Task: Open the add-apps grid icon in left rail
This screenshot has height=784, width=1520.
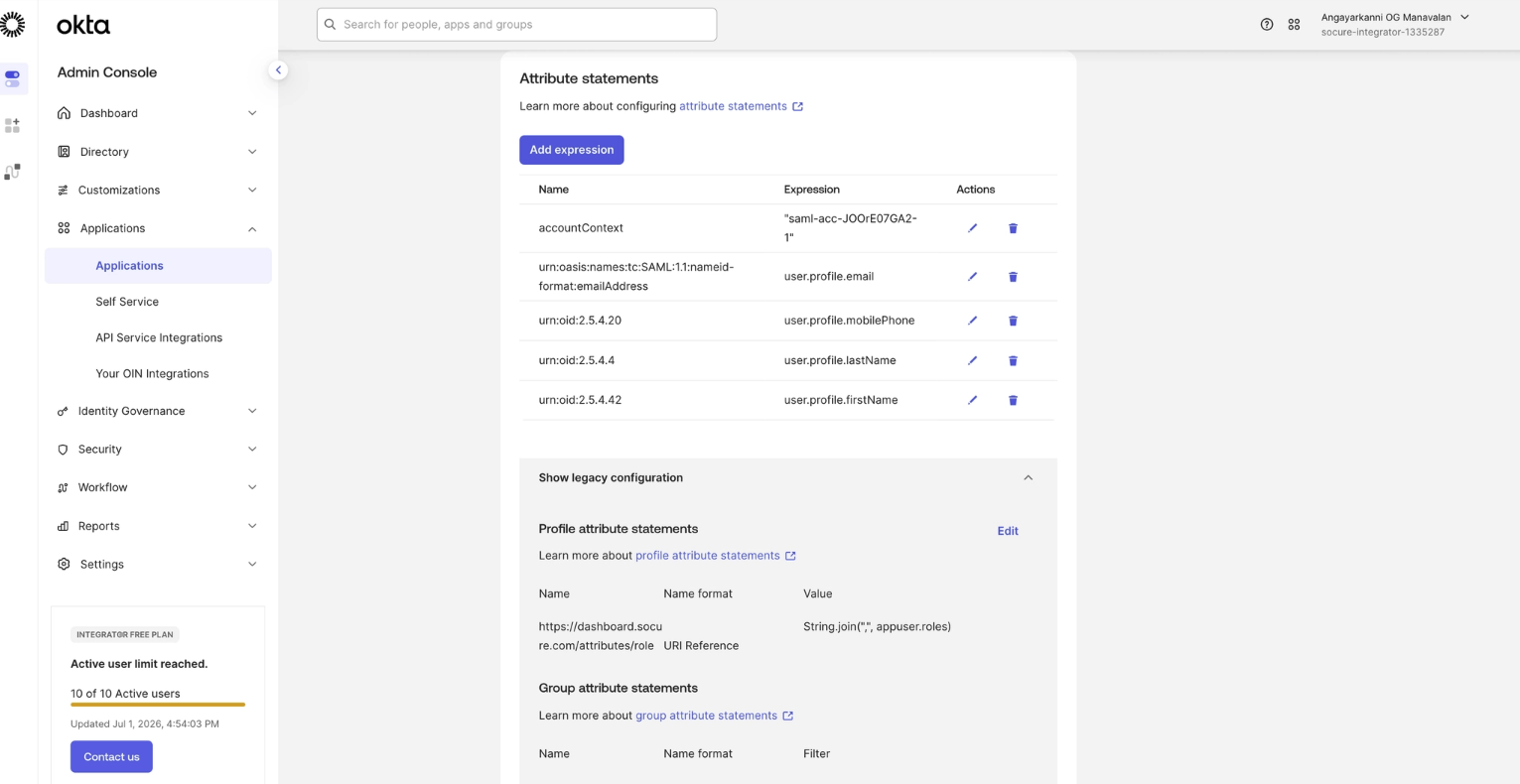Action: [12, 125]
